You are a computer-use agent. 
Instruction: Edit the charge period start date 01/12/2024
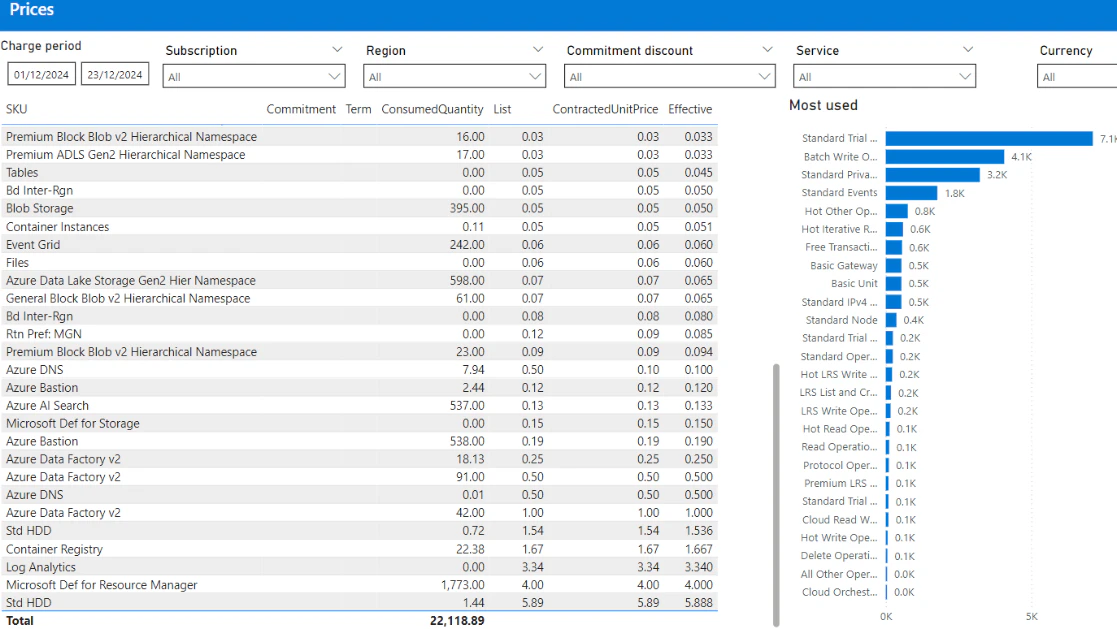point(41,74)
